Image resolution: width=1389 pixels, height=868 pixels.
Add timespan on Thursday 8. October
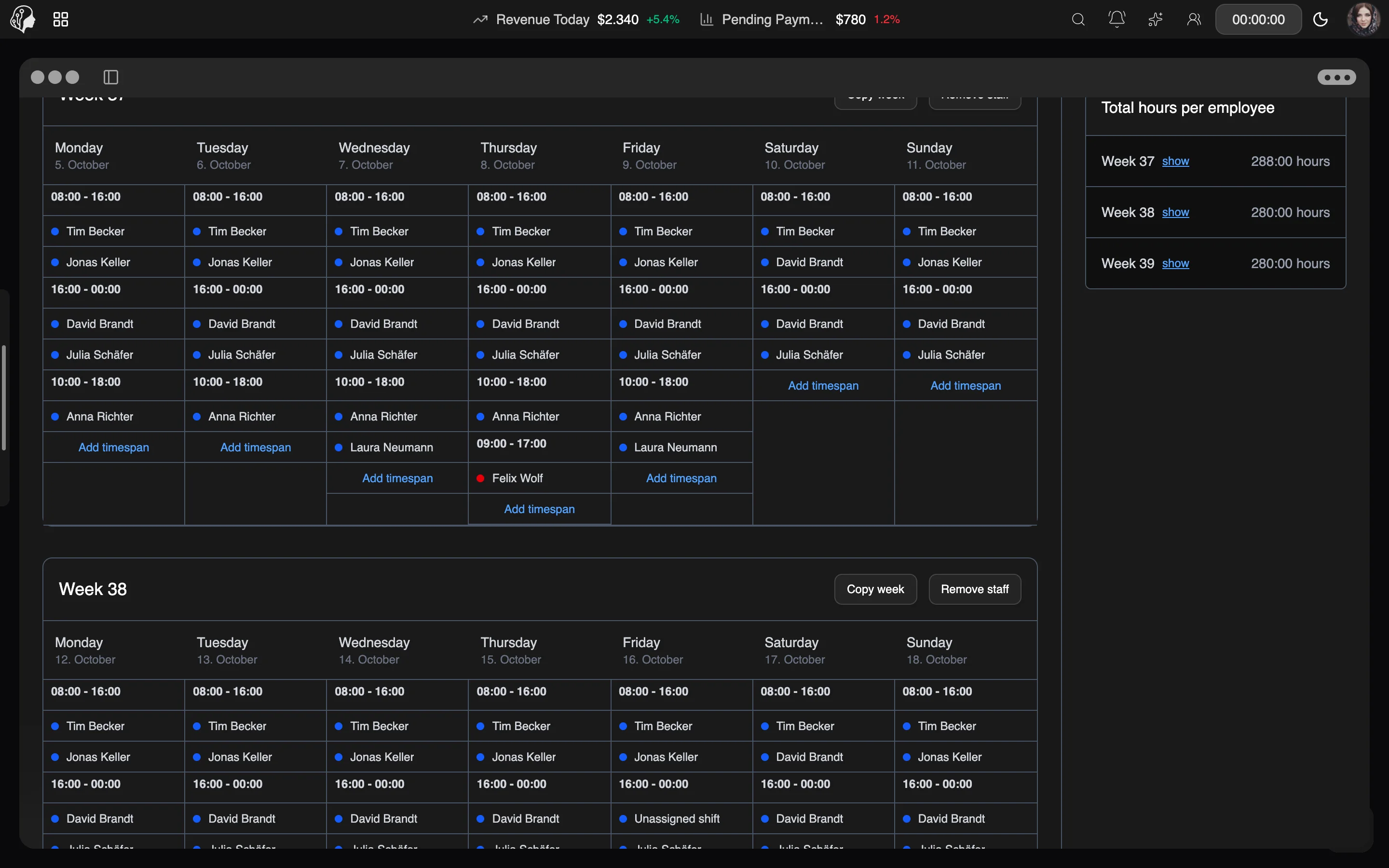tap(540, 509)
